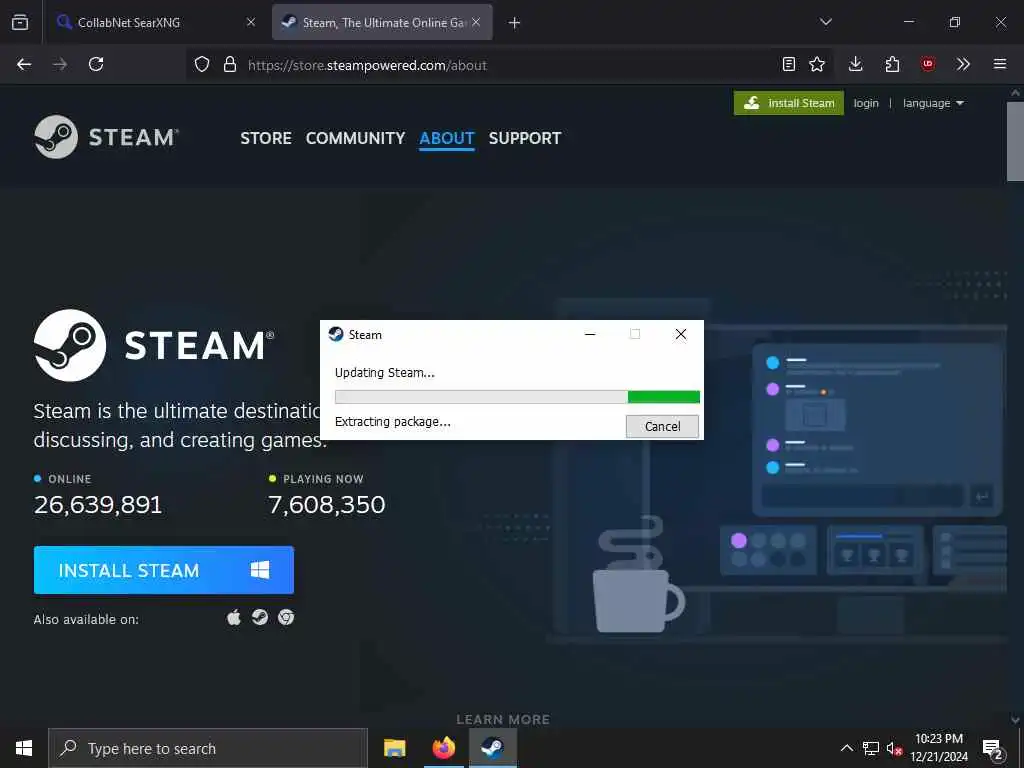
Task: Open the COMMUNITY menu
Action: pos(355,138)
